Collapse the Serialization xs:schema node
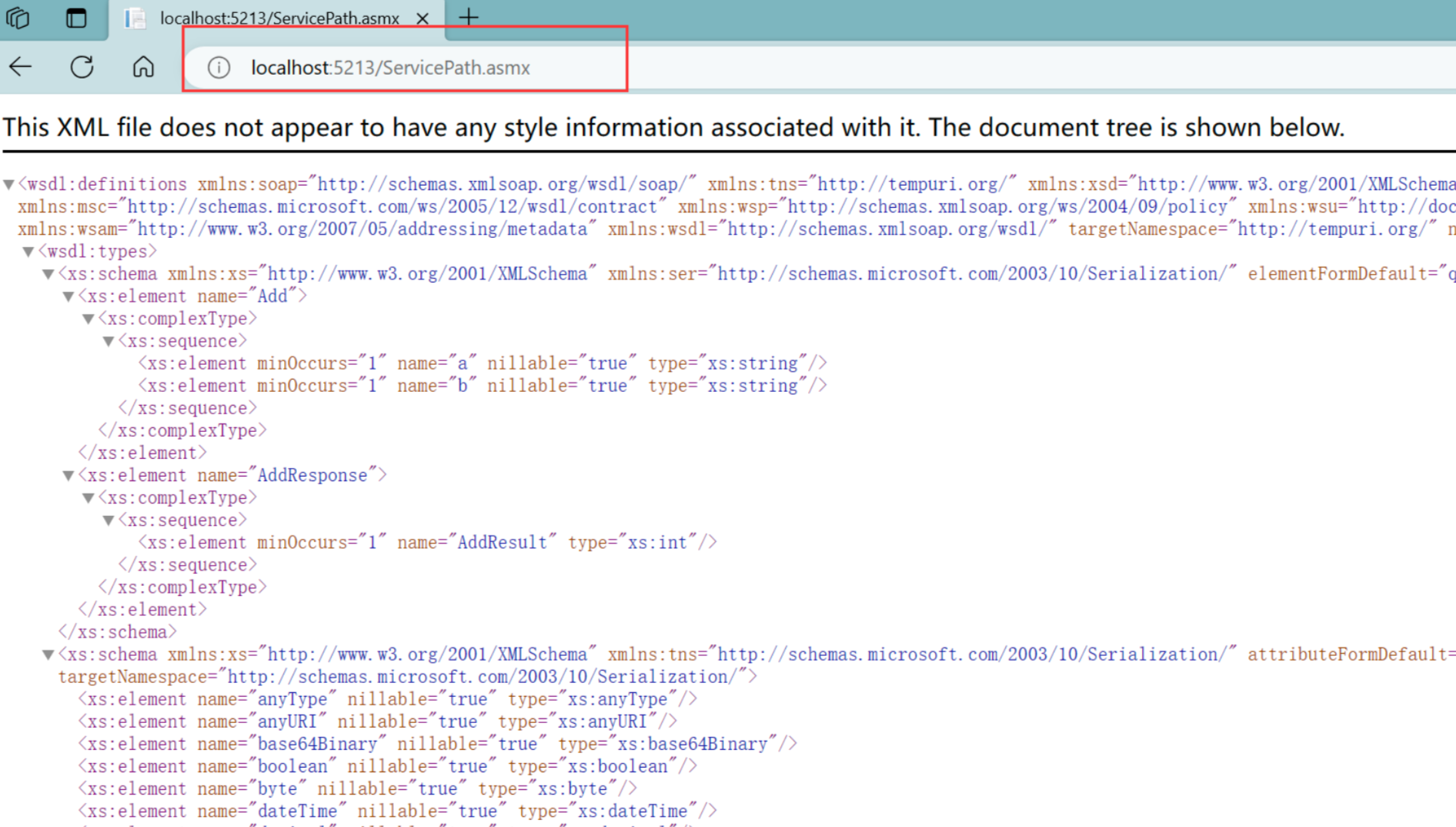Screen dimensions: 1456x827 click(48, 654)
